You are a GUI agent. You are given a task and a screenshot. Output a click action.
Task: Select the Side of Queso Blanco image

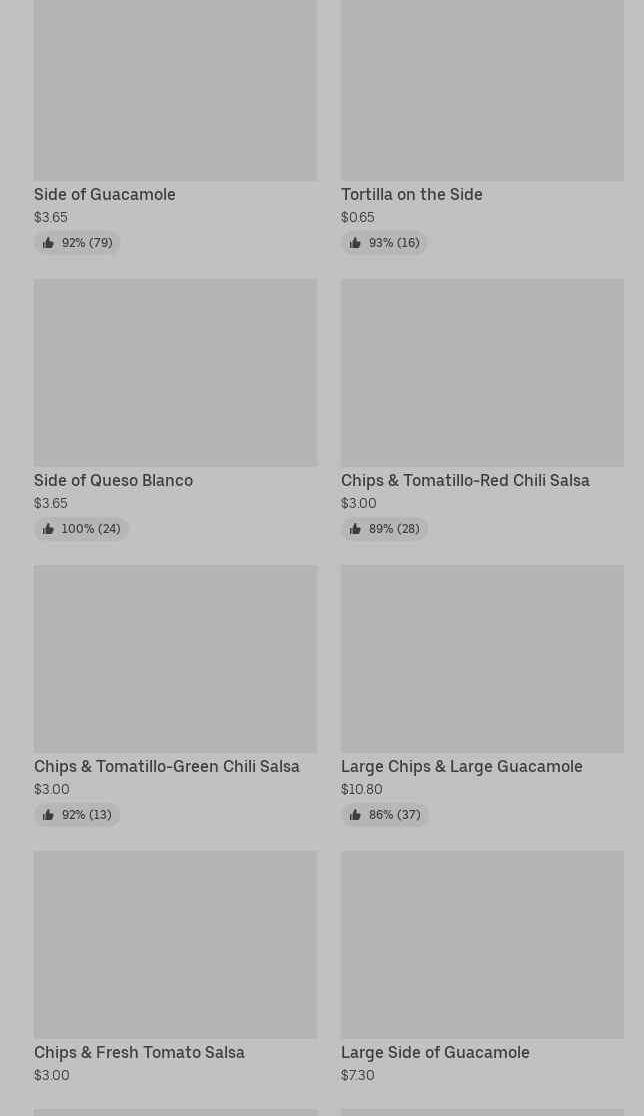175,372
